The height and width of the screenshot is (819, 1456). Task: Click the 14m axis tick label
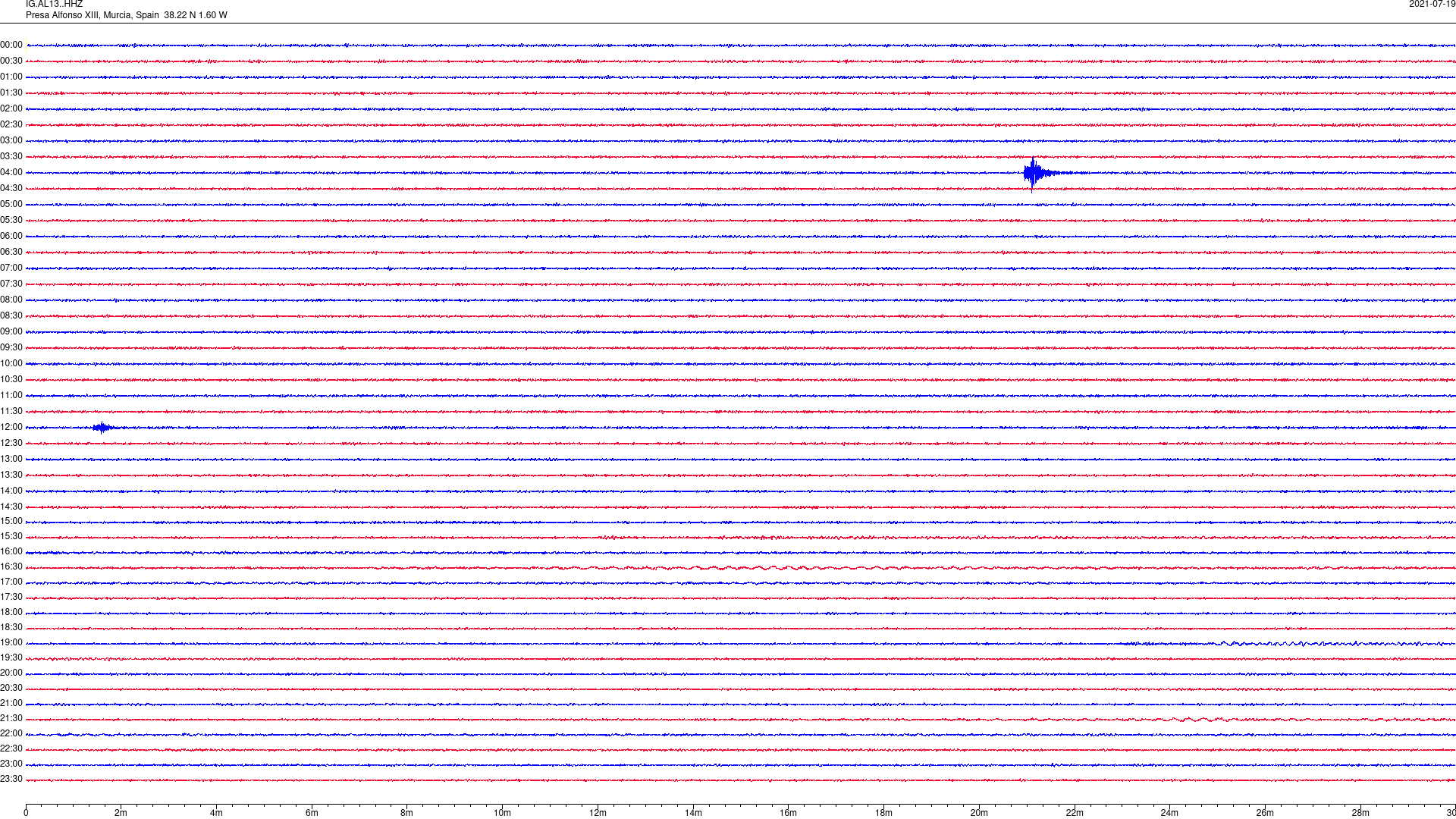point(693,814)
